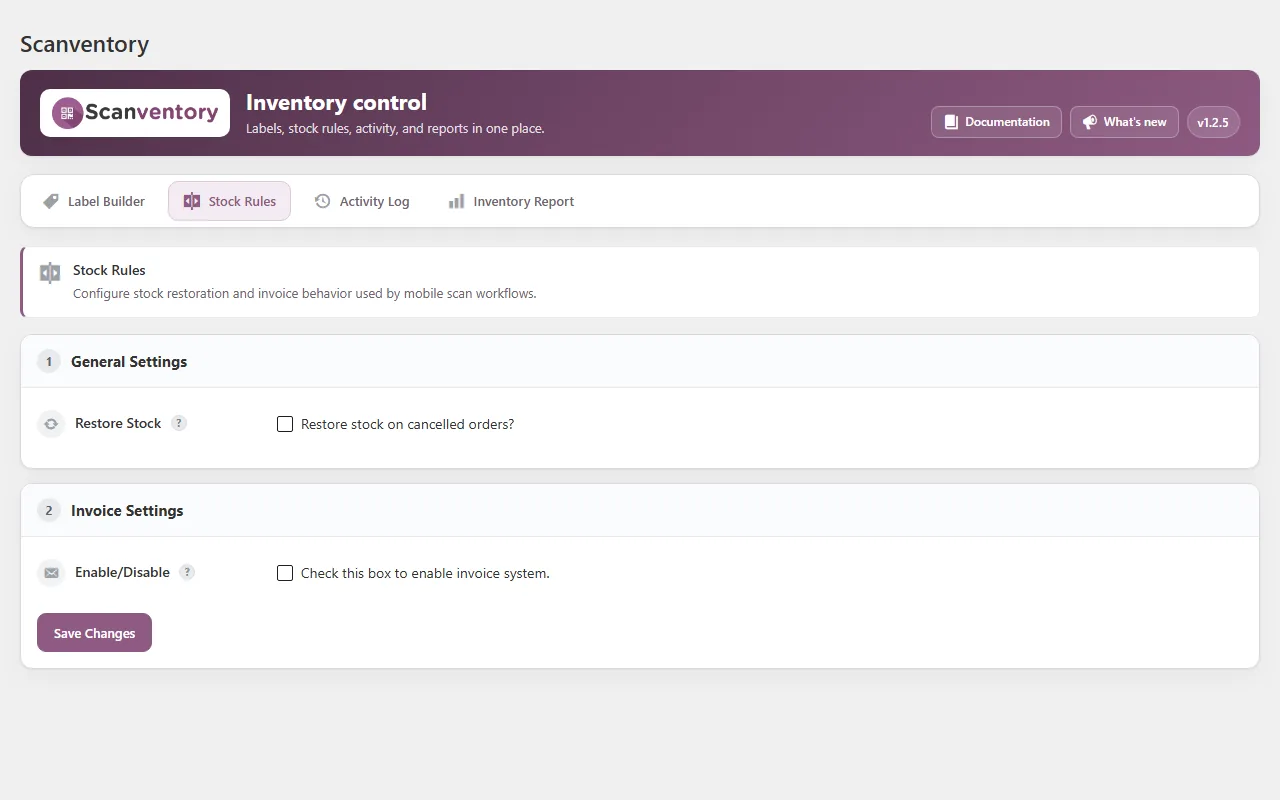1280x800 pixels.
Task: Click the Scanventory page title text
Action: coord(84,44)
